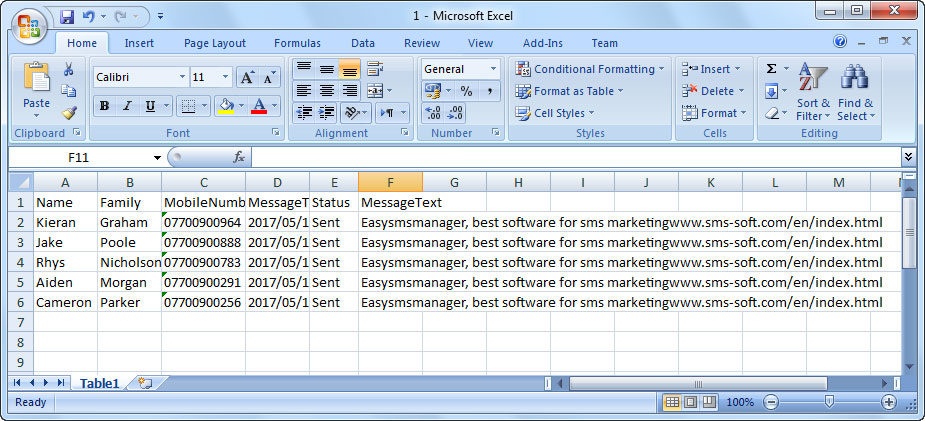Open Font dialog box launcher
This screenshot has height=421, width=925.
coord(275,133)
